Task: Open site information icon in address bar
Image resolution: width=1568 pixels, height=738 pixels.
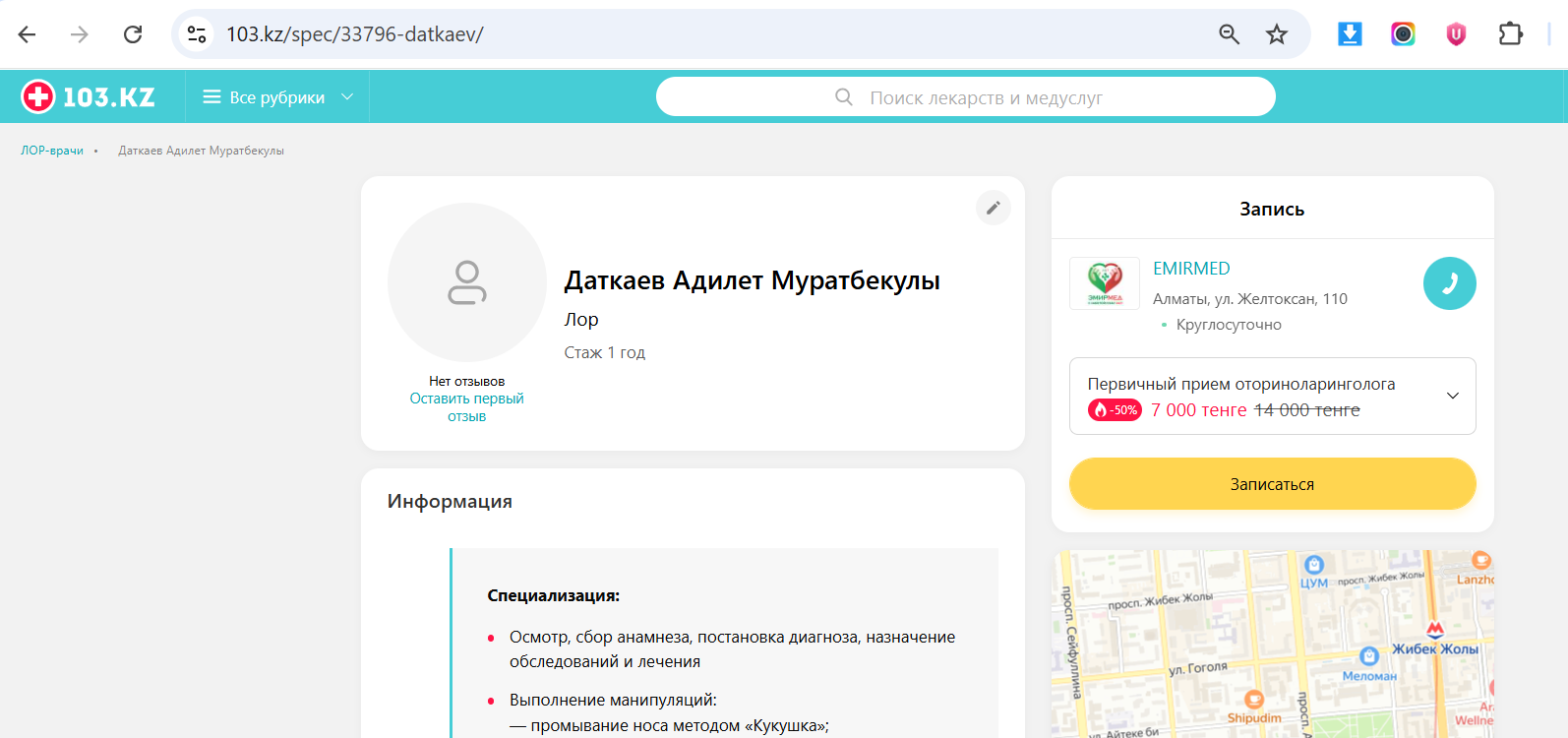Action: [197, 34]
